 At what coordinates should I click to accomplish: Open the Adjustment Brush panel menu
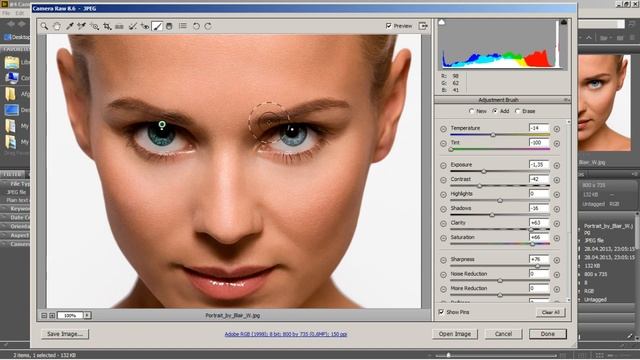[x=567, y=100]
